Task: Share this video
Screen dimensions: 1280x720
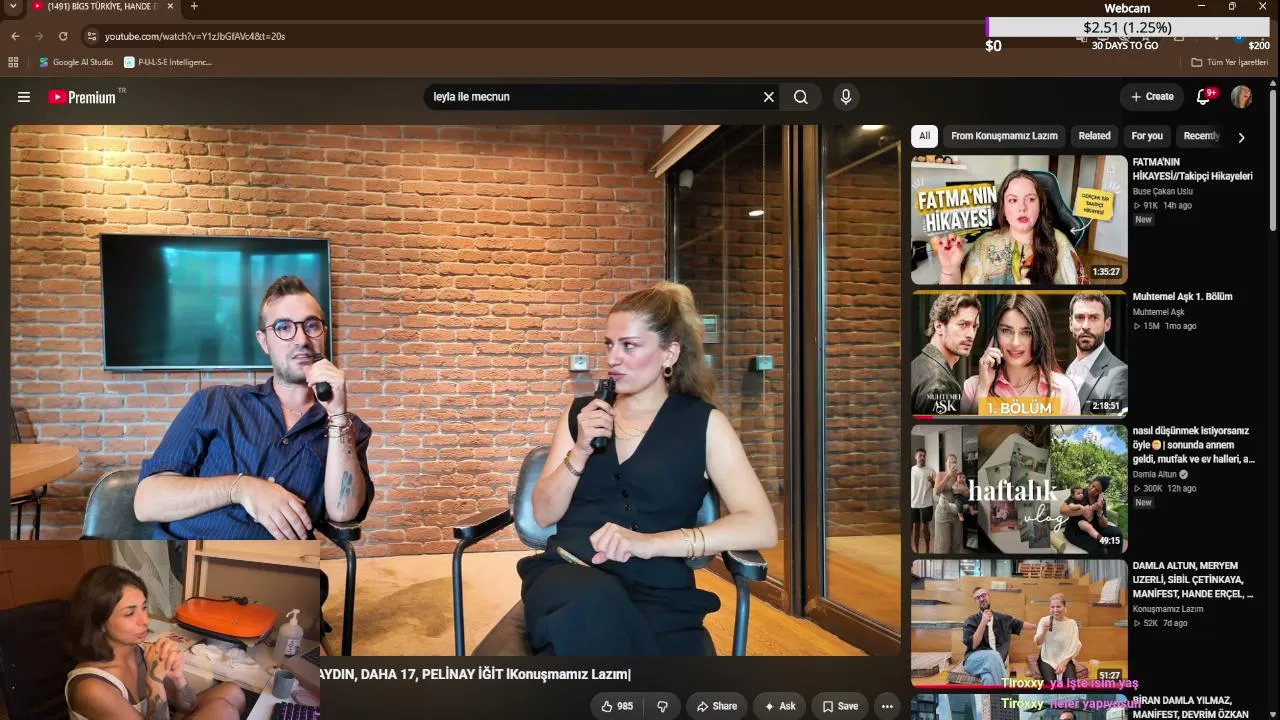Action: [717, 706]
